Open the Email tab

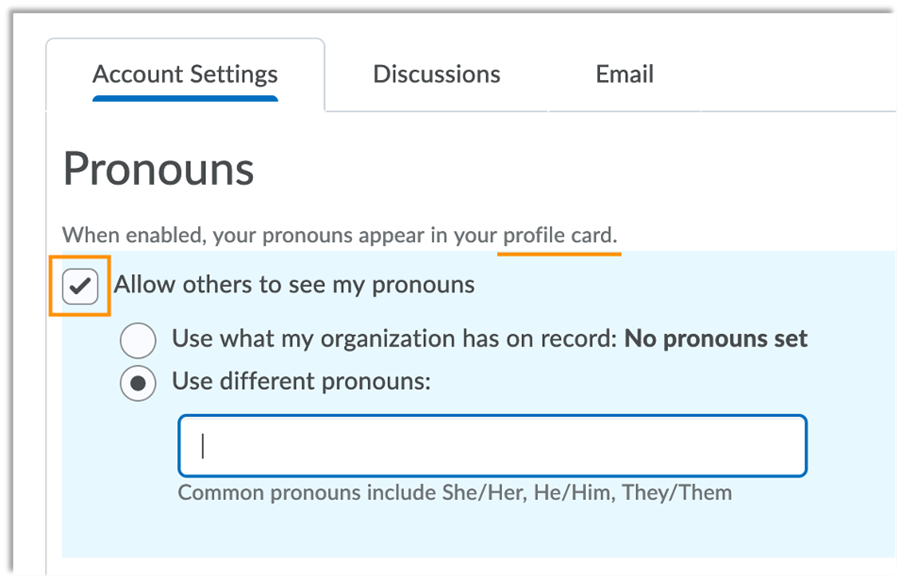tap(624, 74)
